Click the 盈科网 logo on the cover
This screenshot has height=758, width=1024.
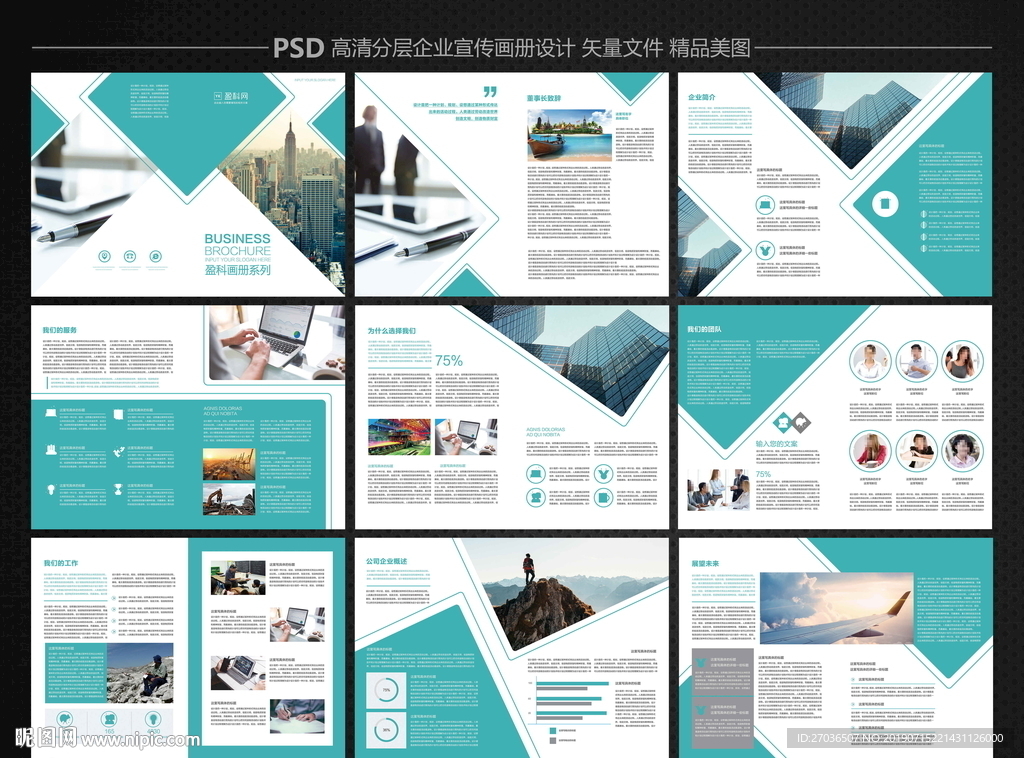pos(231,96)
